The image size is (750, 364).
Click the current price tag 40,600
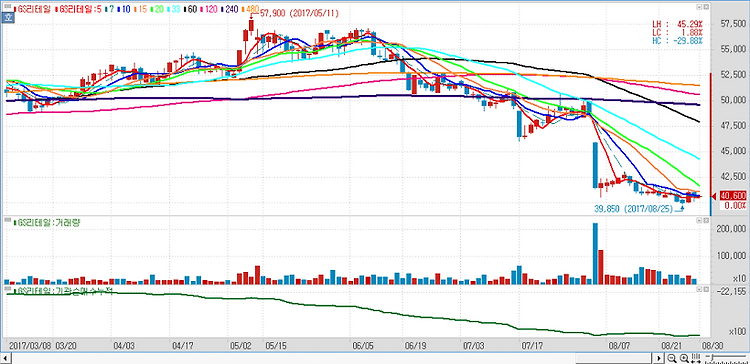point(732,196)
